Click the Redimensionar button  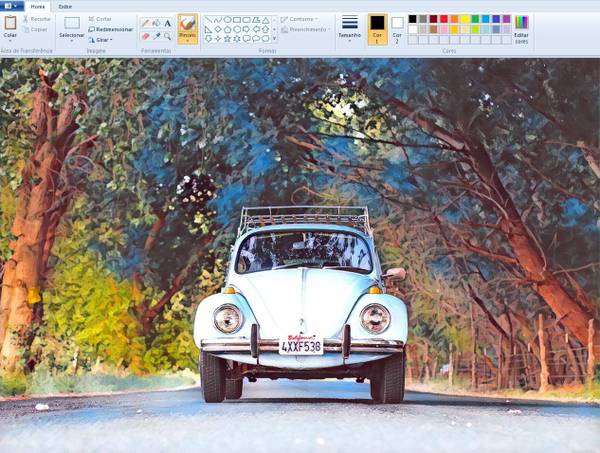(111, 29)
